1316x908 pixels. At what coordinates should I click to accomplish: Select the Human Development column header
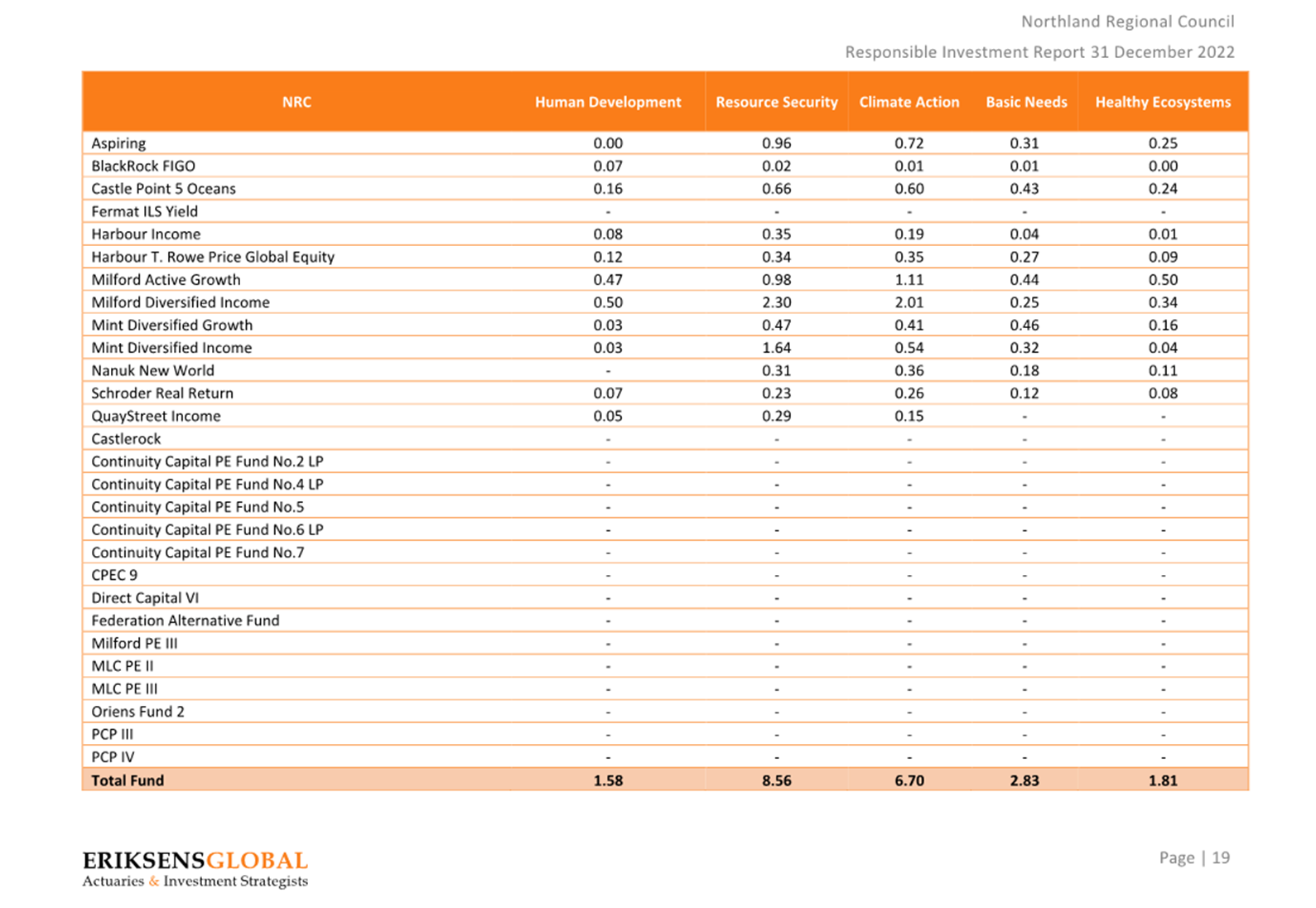pyautogui.click(x=608, y=102)
